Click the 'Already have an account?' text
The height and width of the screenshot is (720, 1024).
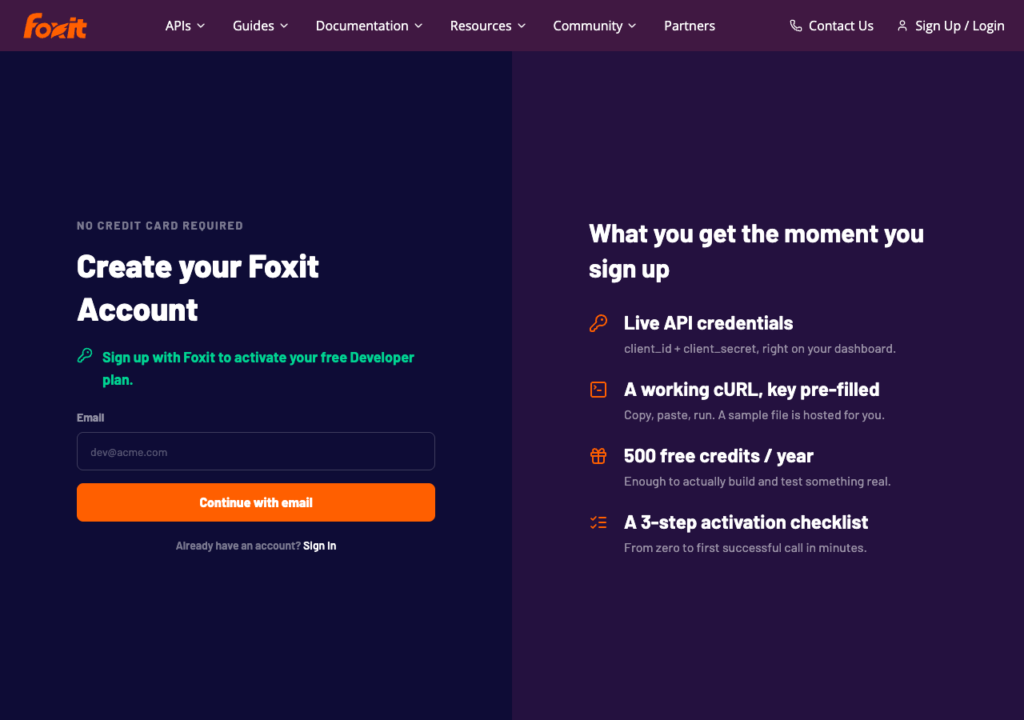(238, 546)
